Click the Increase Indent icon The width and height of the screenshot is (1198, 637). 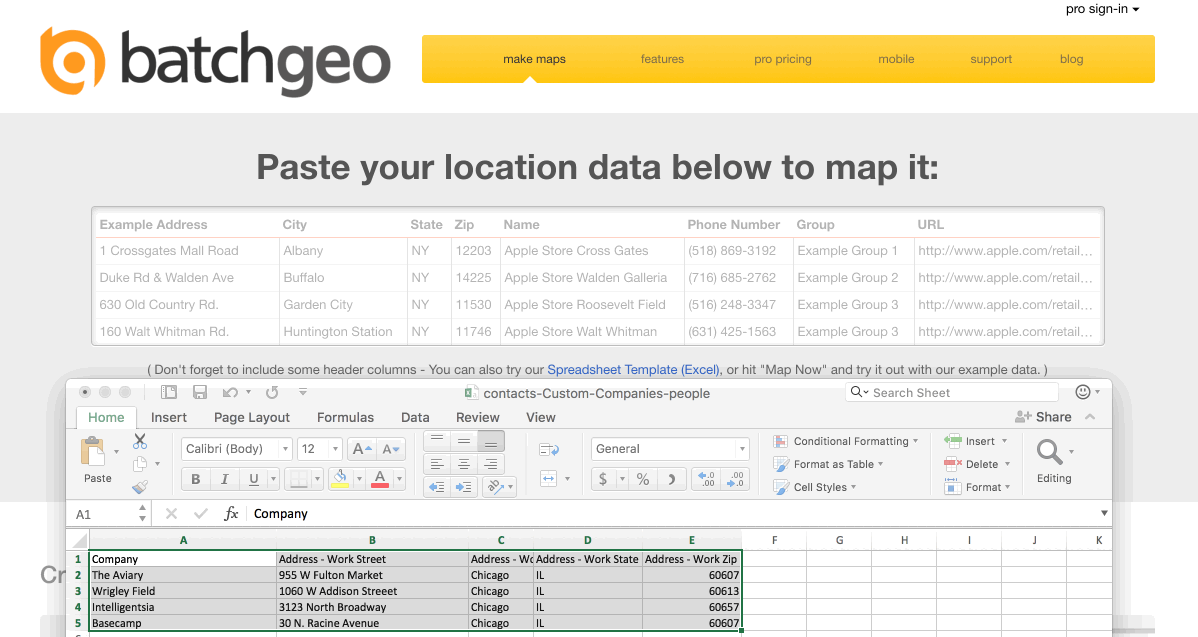click(x=463, y=487)
